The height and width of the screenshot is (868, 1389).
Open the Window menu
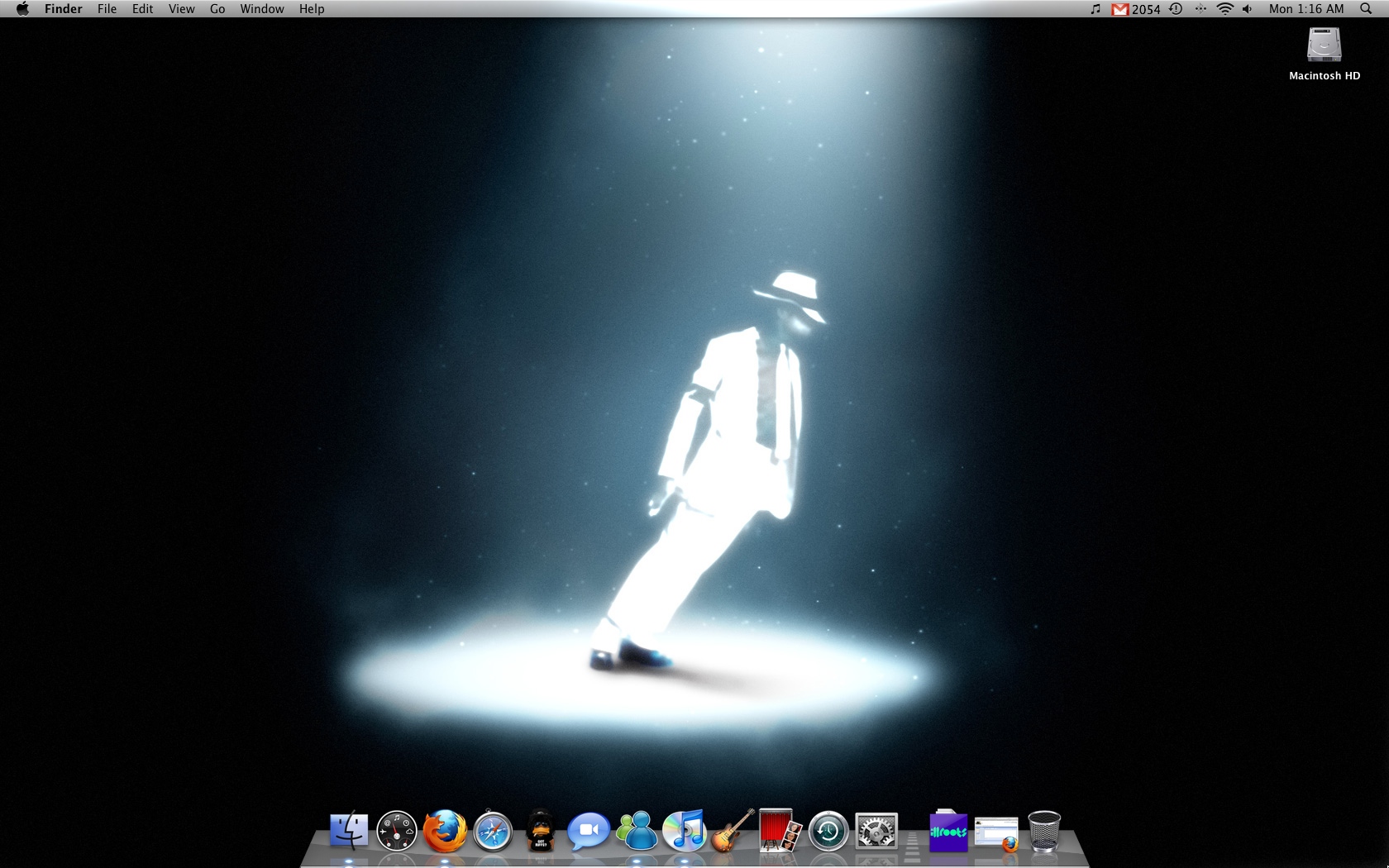pos(261,9)
